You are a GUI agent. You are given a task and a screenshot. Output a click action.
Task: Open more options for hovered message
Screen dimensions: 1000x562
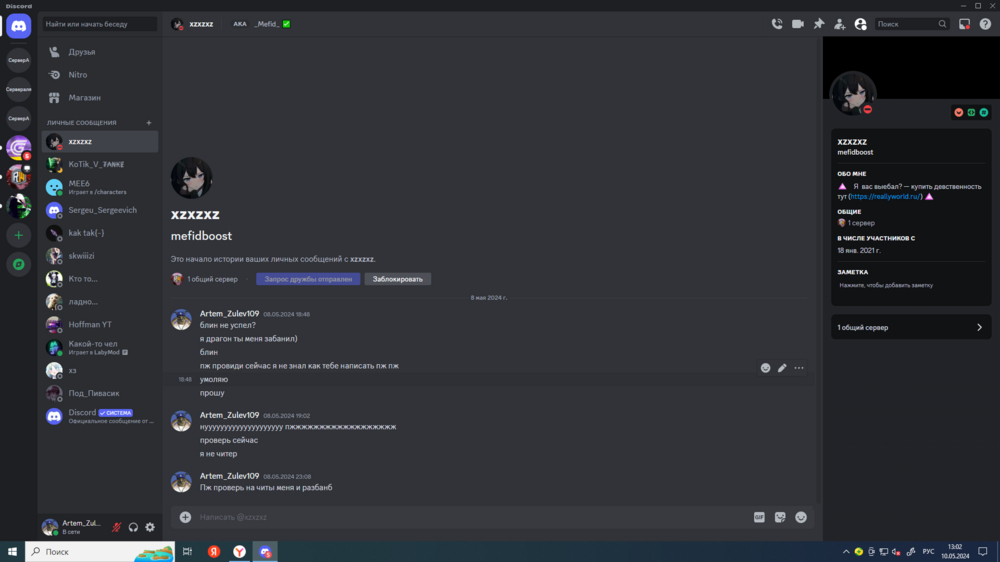(798, 368)
